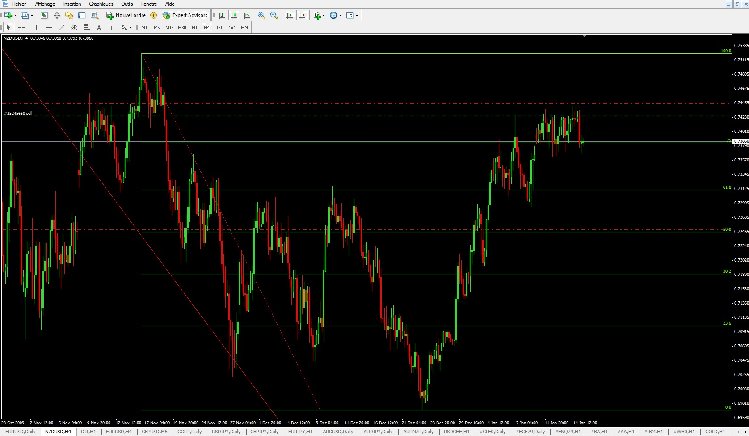This screenshot has width=749, height=436.
Task: Switch chart to M15 timeframe
Action: tap(169, 28)
